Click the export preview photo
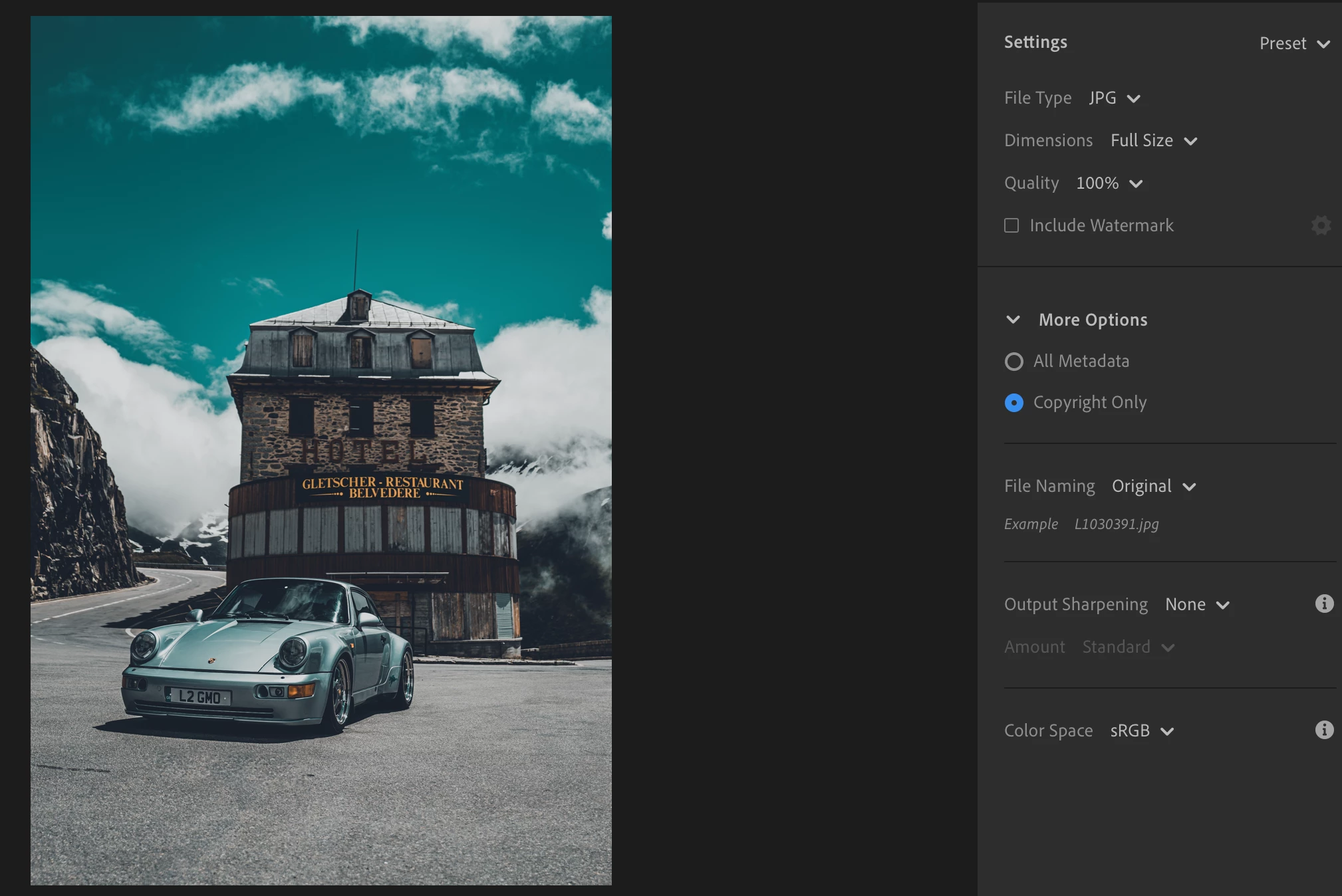The image size is (1342, 896). [321, 450]
